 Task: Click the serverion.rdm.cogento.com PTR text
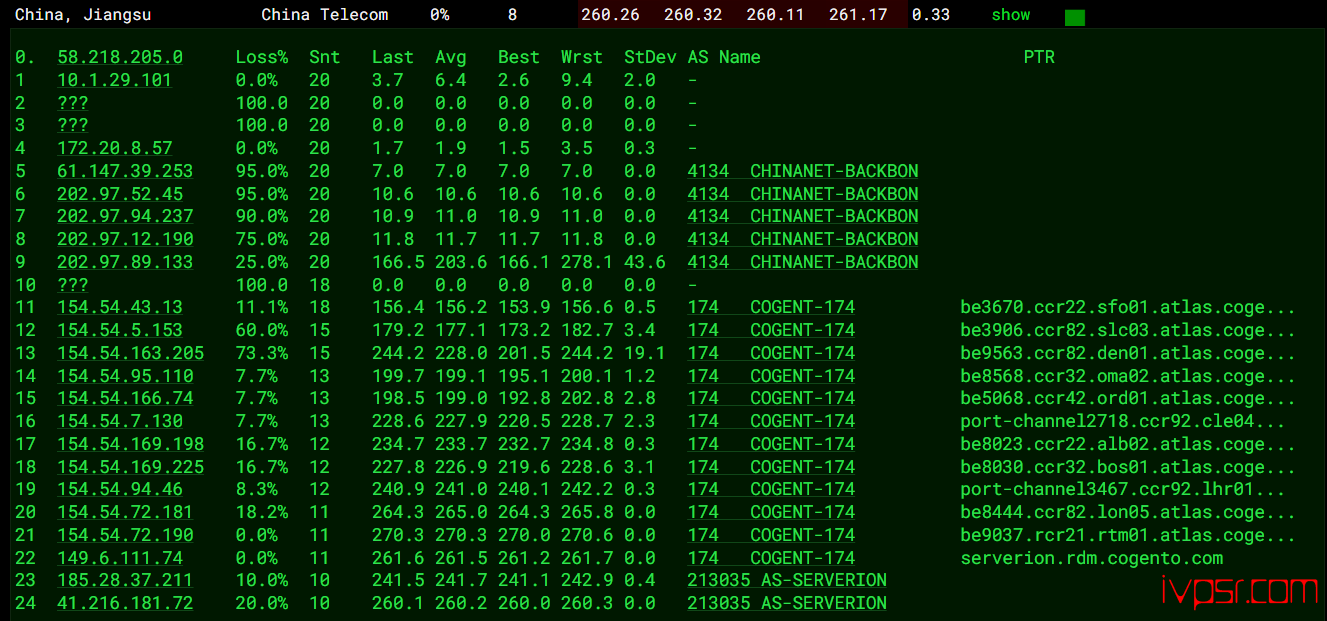point(1091,558)
